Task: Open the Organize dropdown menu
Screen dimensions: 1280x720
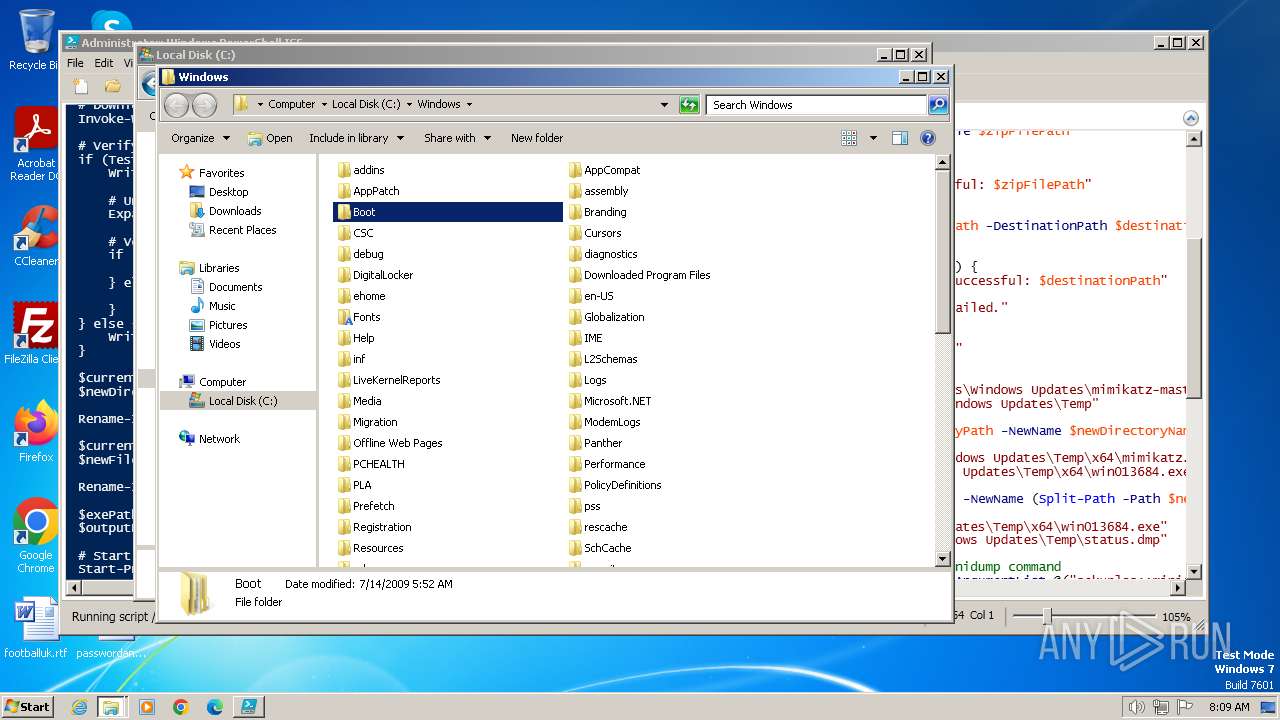Action: coord(200,138)
